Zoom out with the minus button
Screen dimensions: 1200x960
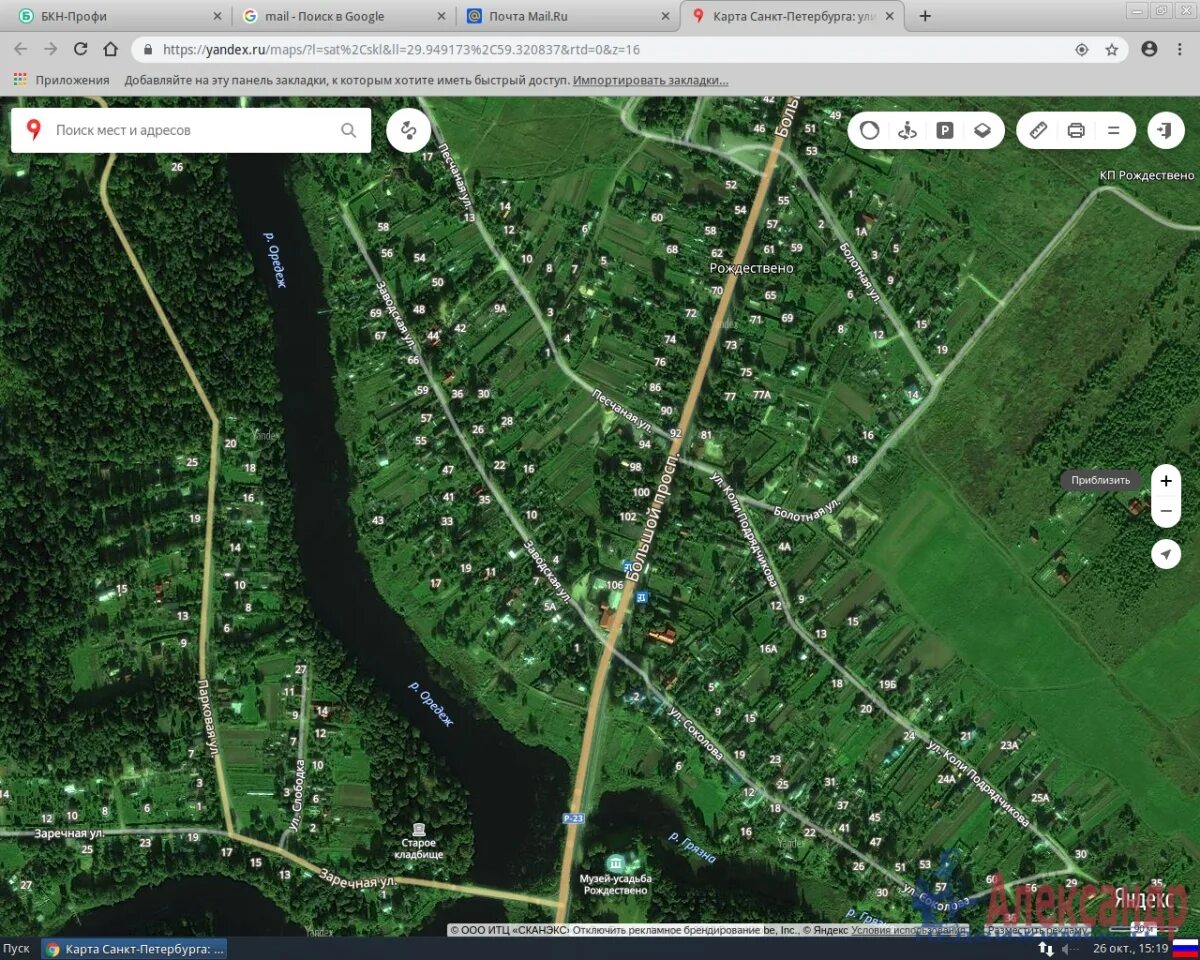[1166, 511]
